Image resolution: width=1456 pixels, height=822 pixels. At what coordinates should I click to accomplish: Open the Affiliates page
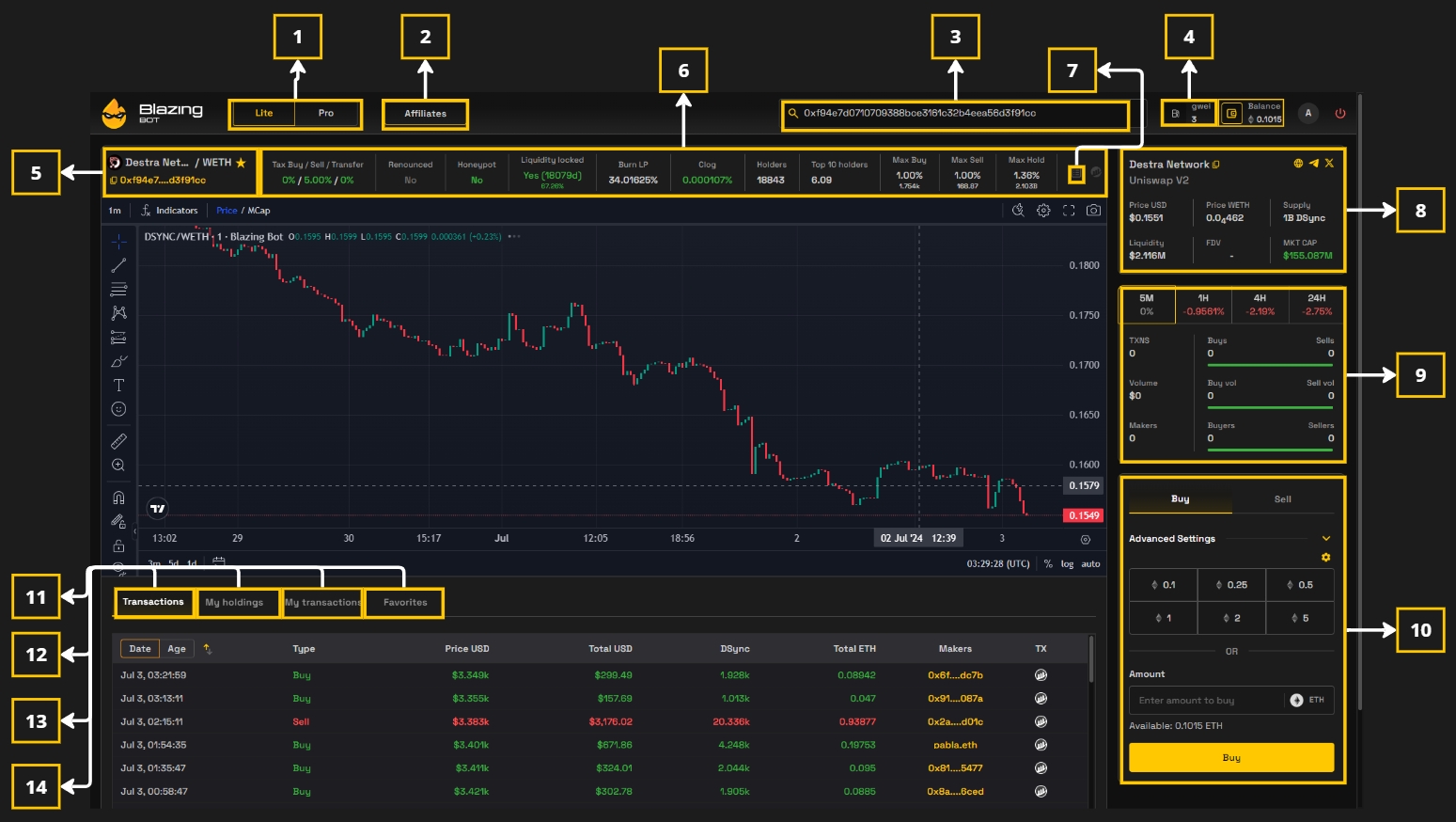click(425, 114)
